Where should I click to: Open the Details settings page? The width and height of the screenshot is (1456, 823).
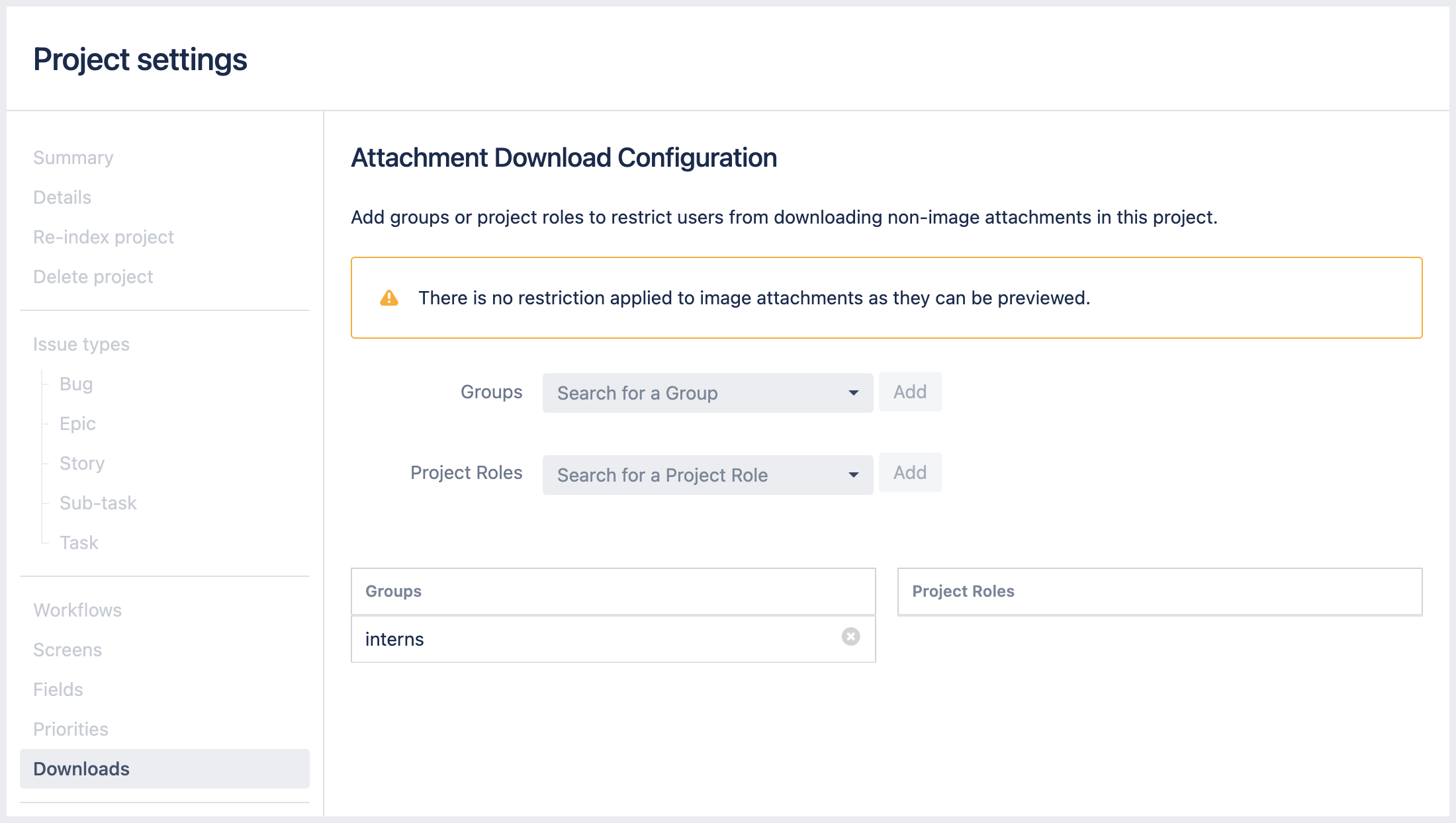pyautogui.click(x=62, y=197)
